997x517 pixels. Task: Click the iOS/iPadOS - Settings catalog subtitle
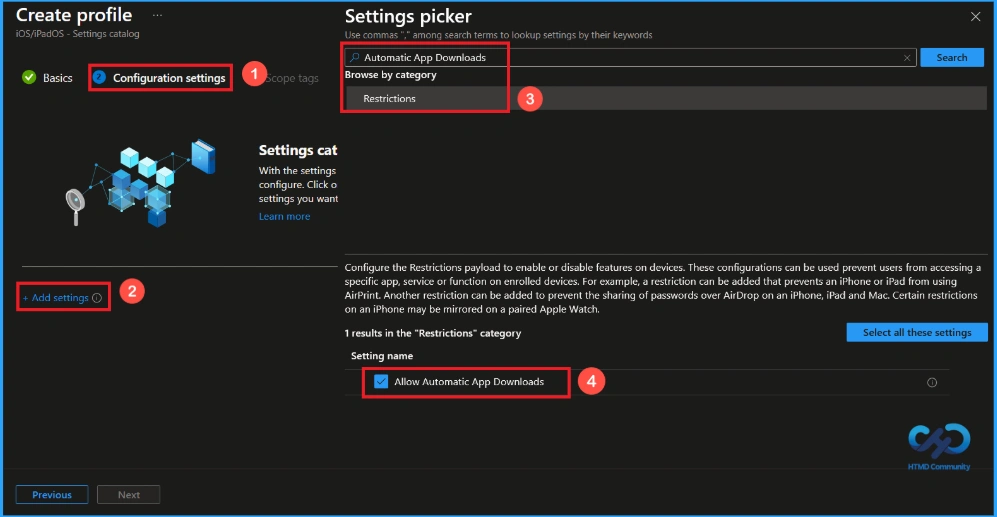tap(78, 34)
